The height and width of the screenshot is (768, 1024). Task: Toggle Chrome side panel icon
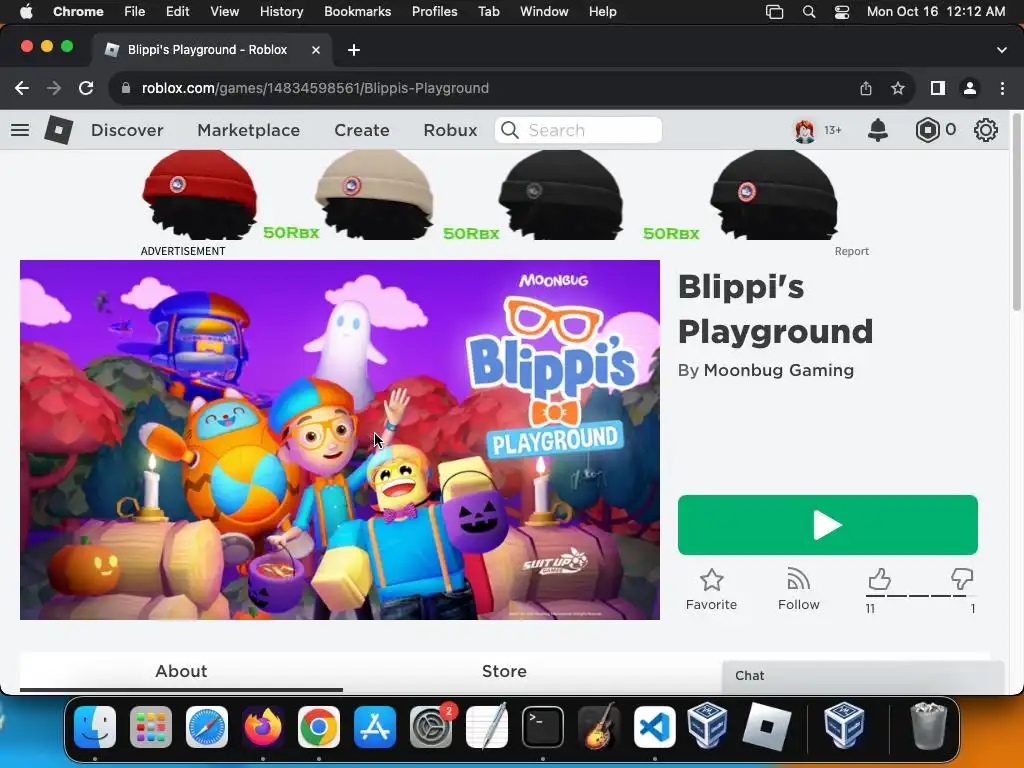pos(938,88)
